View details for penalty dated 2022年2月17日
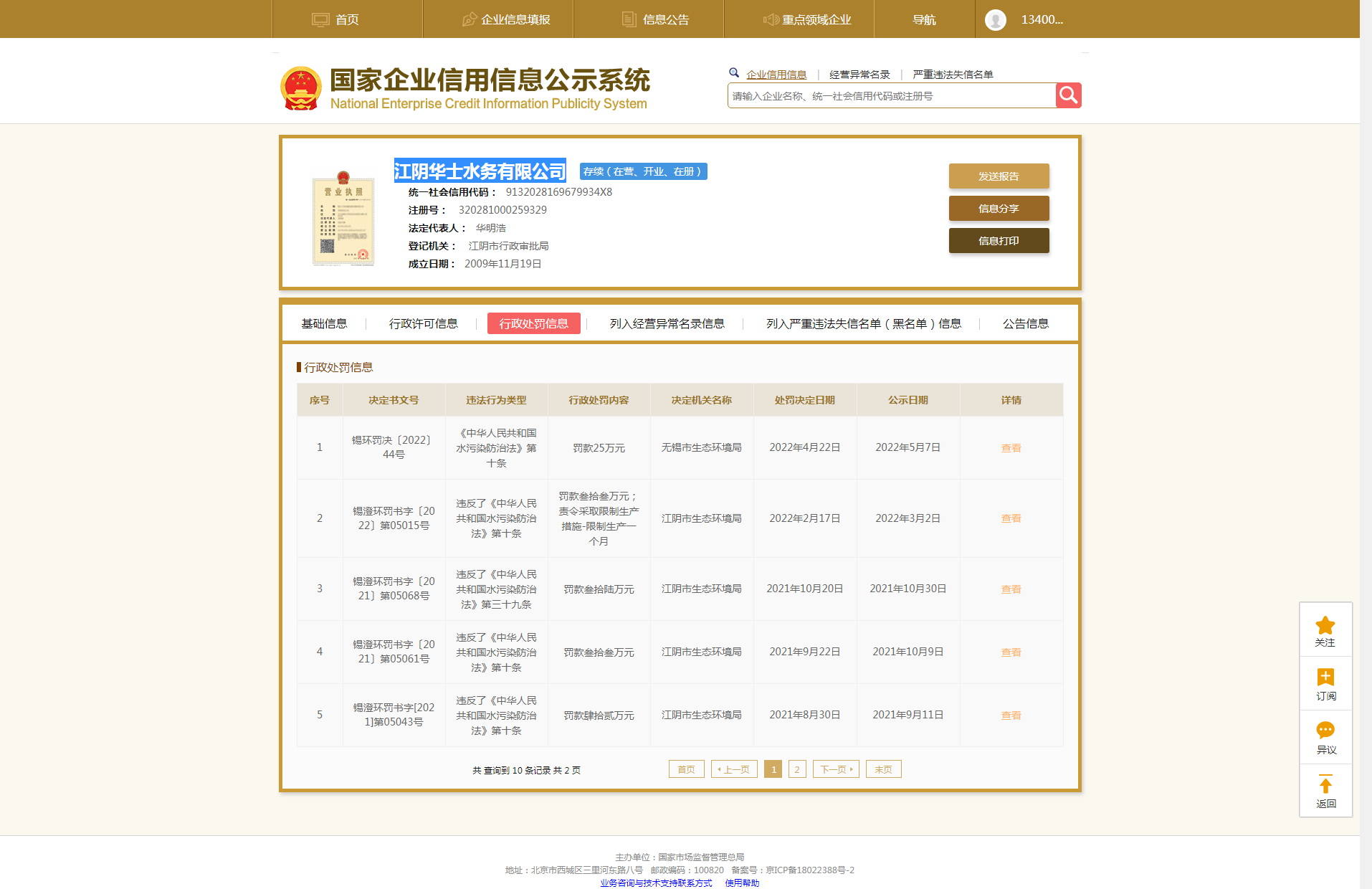 (1011, 518)
